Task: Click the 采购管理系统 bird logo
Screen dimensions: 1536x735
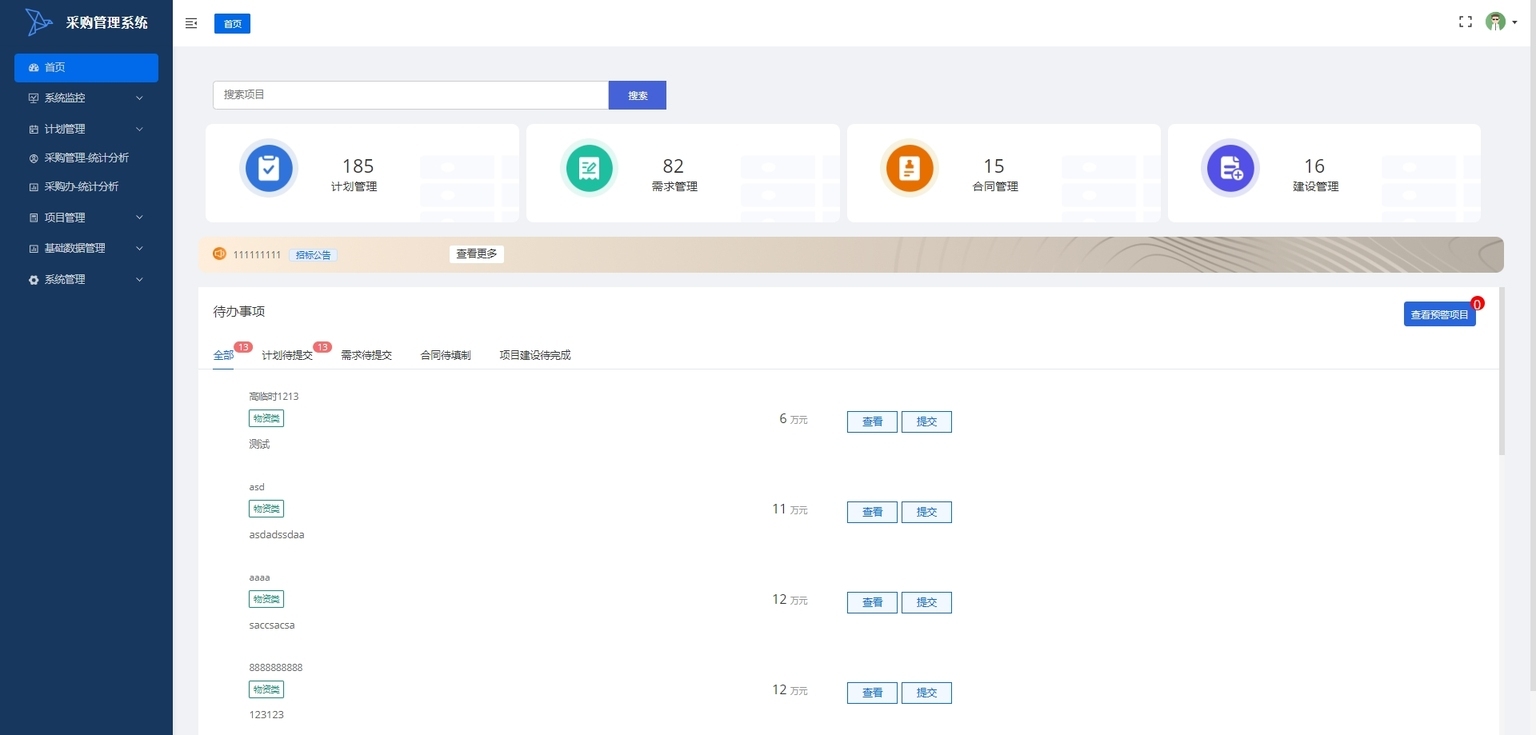Action: click(x=38, y=22)
